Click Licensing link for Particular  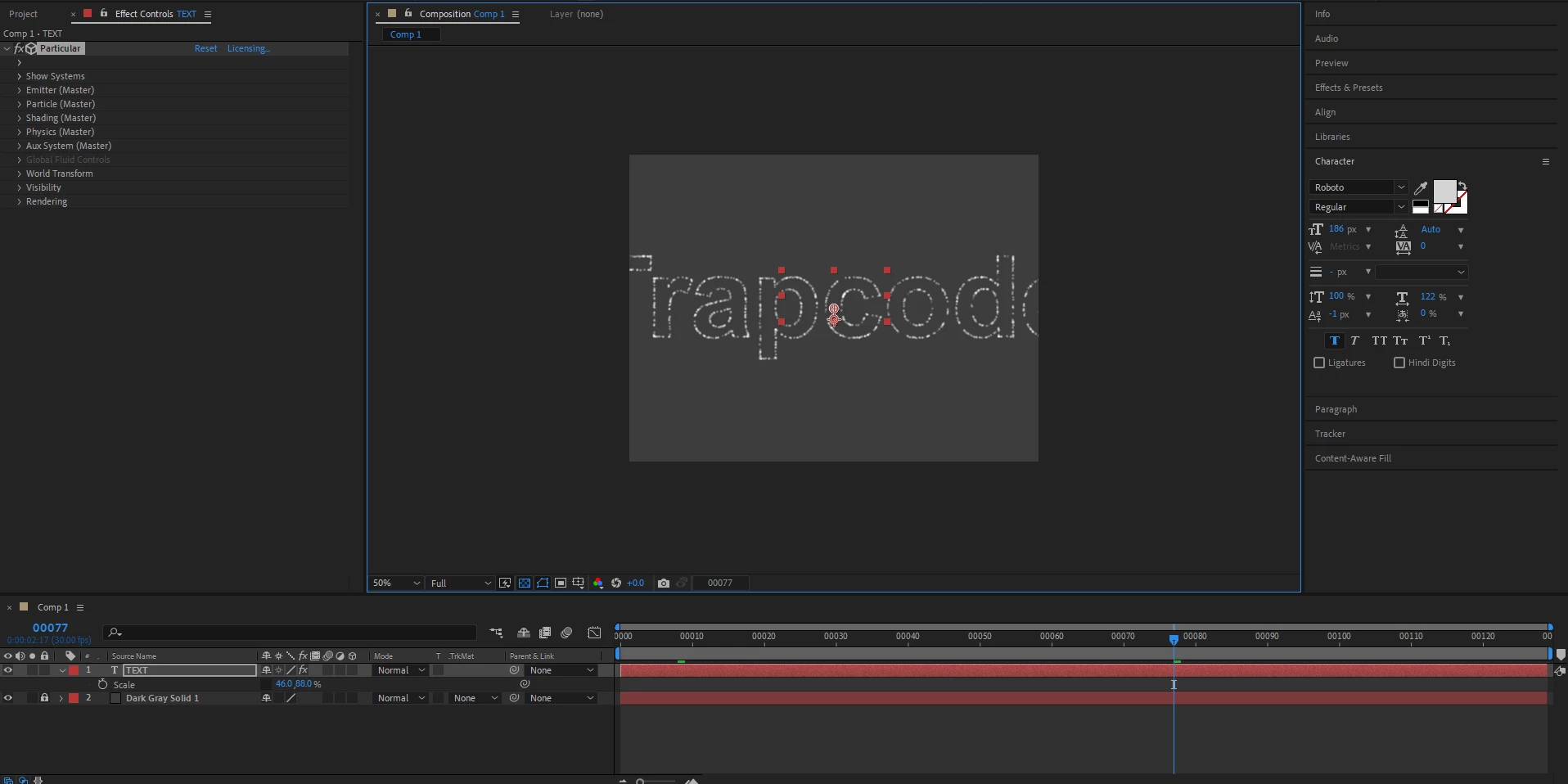pyautogui.click(x=248, y=48)
